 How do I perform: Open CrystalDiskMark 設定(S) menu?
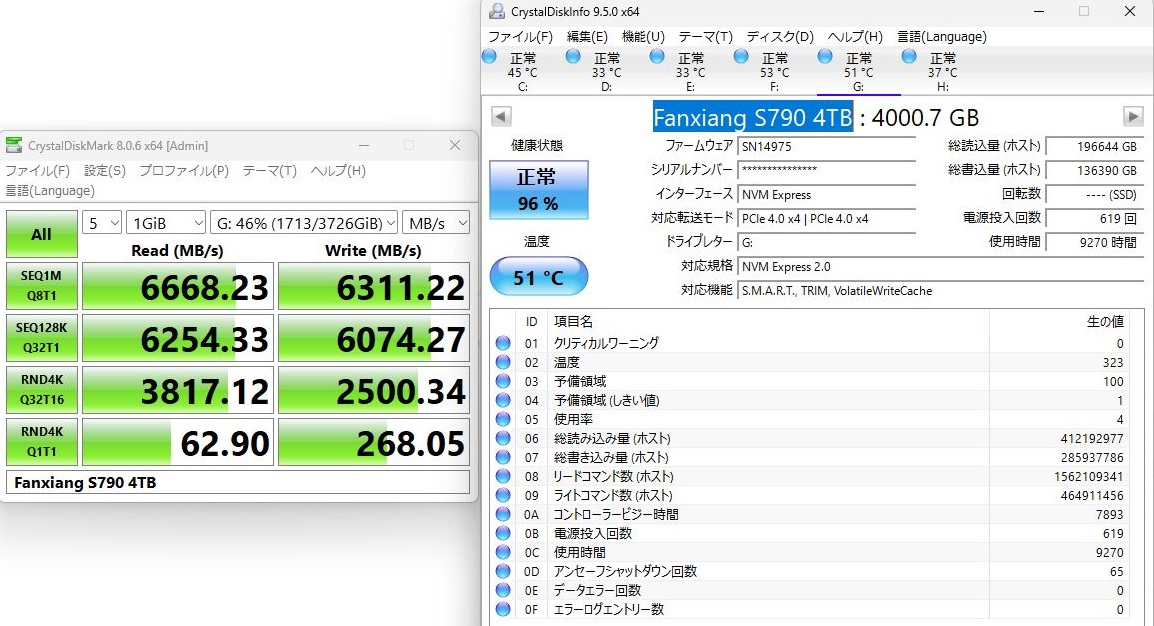click(x=105, y=171)
